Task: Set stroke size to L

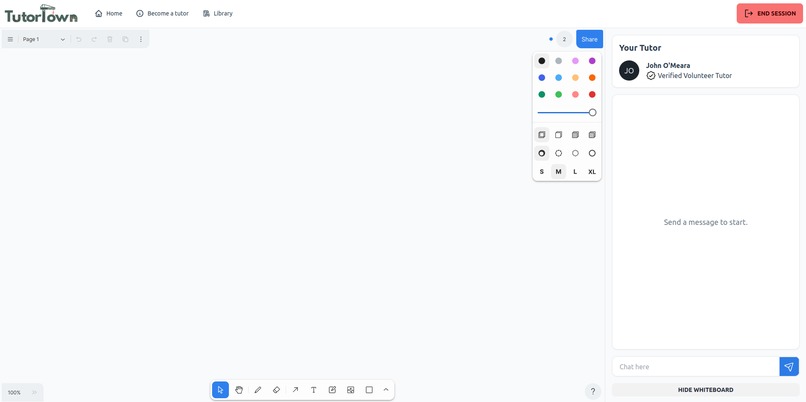Action: (x=575, y=172)
